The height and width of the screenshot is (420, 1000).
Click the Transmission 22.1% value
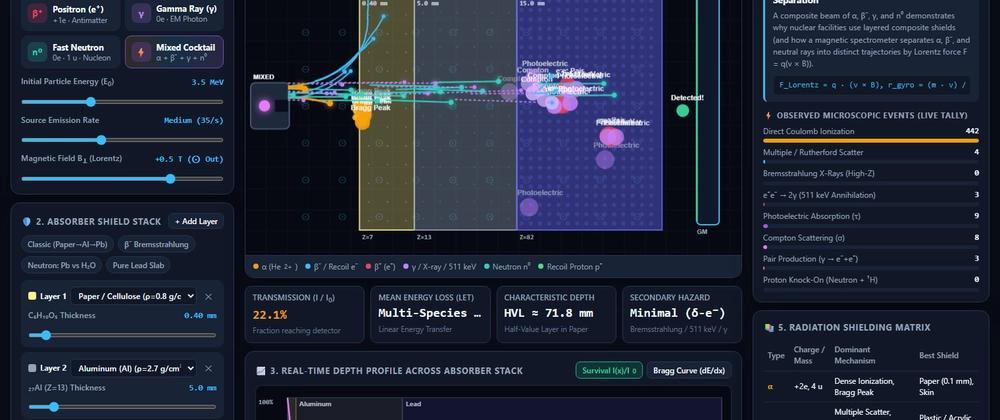(x=270, y=314)
